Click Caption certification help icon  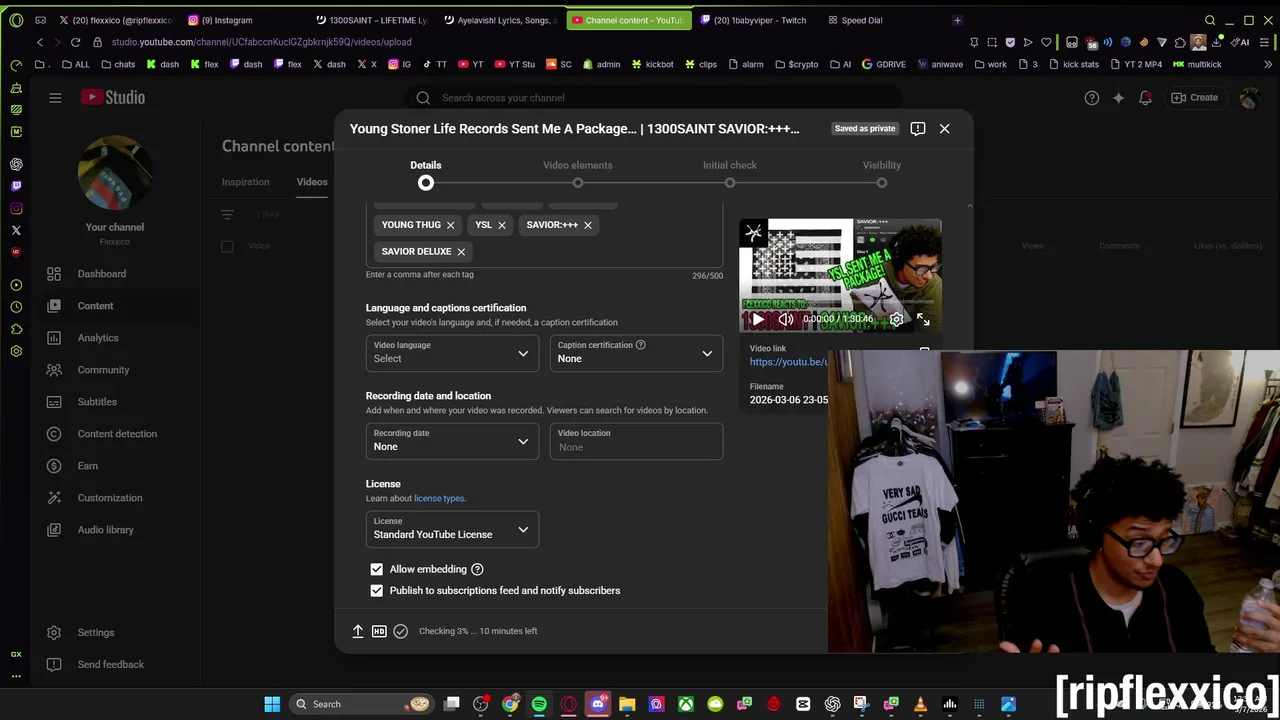click(x=641, y=345)
